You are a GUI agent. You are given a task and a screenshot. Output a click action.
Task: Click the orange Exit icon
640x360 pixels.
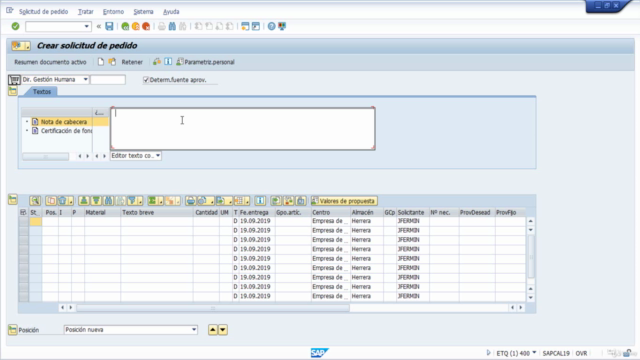(136, 26)
